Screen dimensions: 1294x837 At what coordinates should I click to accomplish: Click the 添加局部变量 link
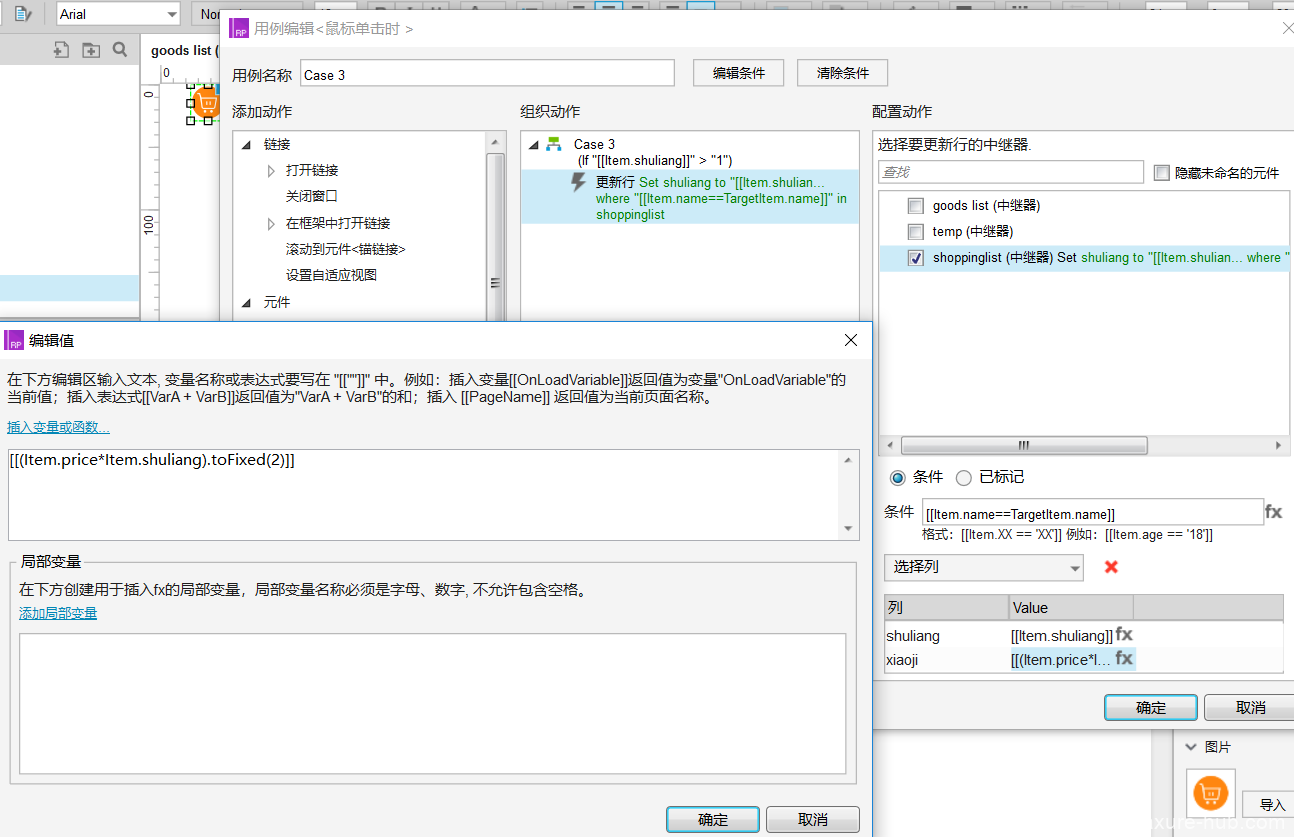click(58, 613)
